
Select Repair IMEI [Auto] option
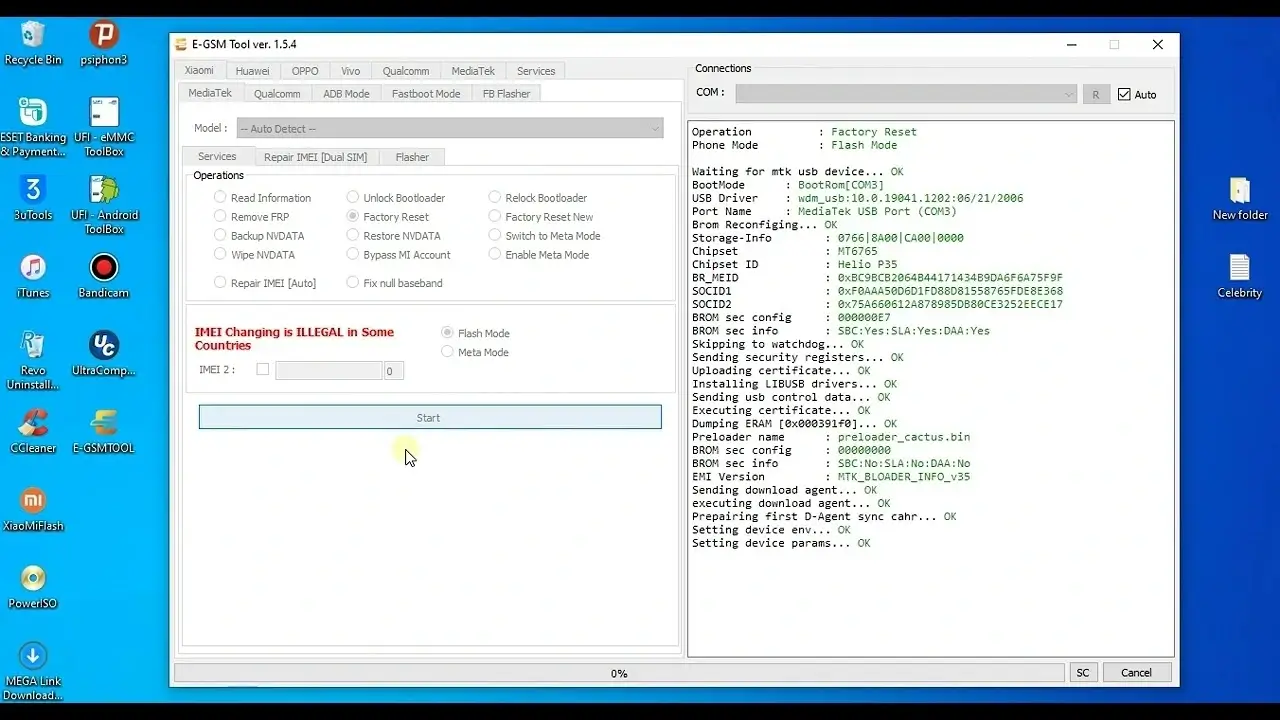pyautogui.click(x=265, y=283)
